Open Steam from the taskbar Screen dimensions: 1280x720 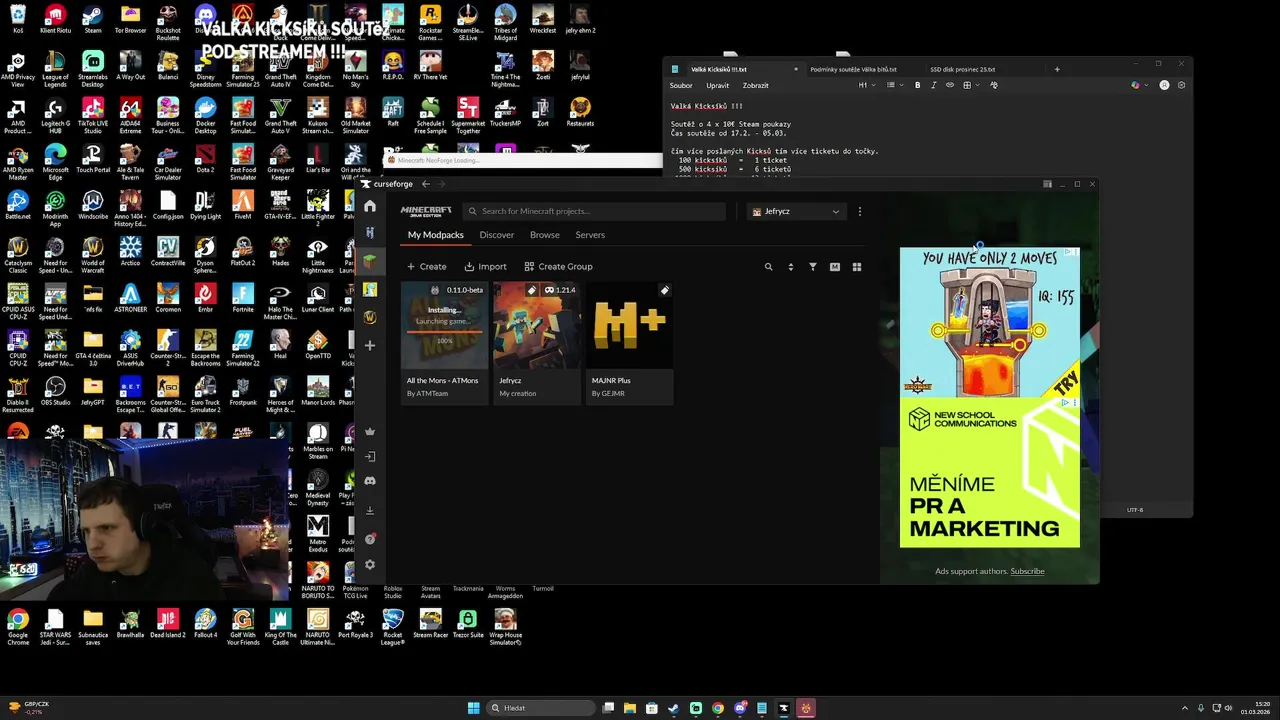coord(674,708)
